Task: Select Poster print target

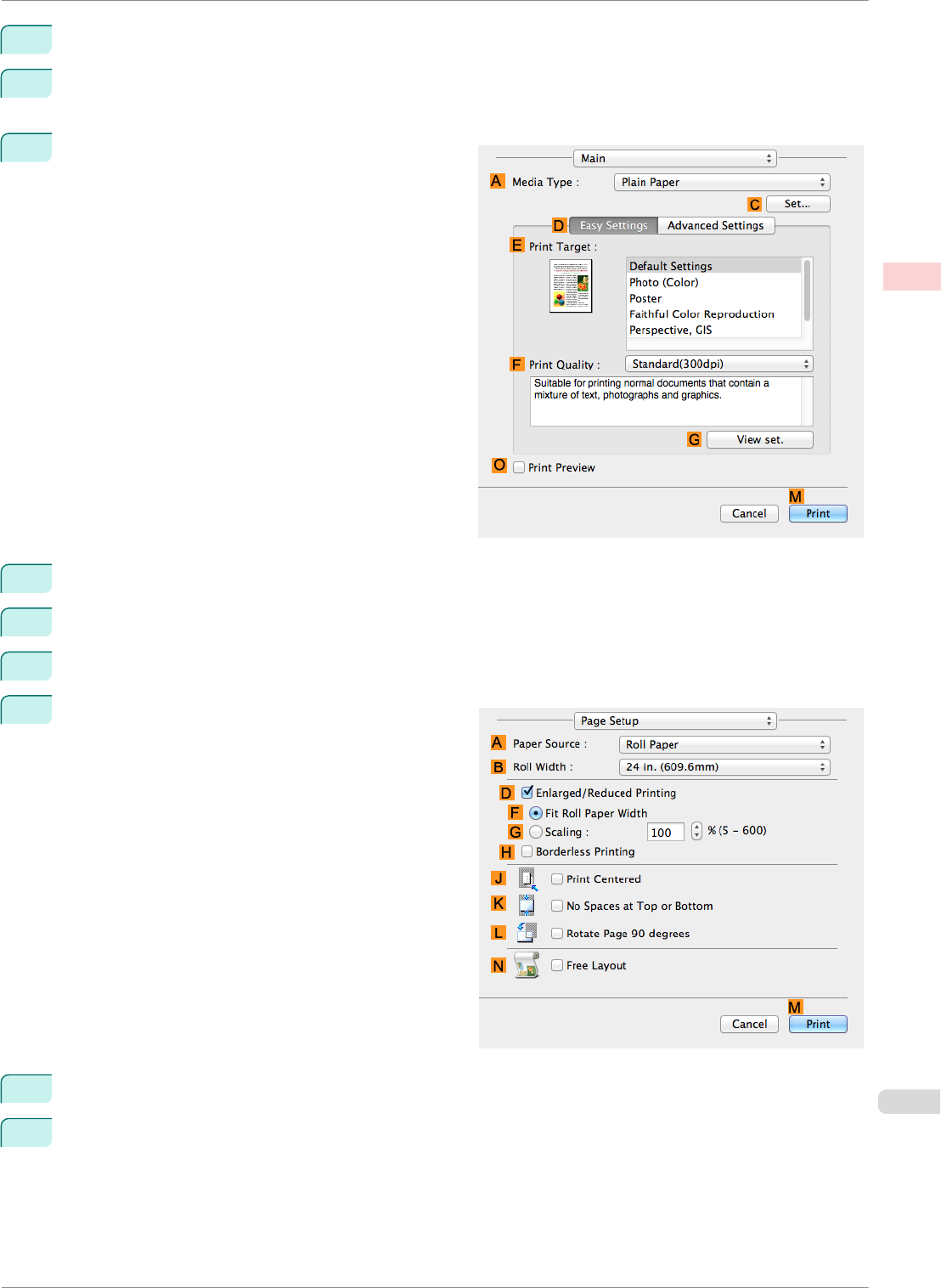Action: 713,298
